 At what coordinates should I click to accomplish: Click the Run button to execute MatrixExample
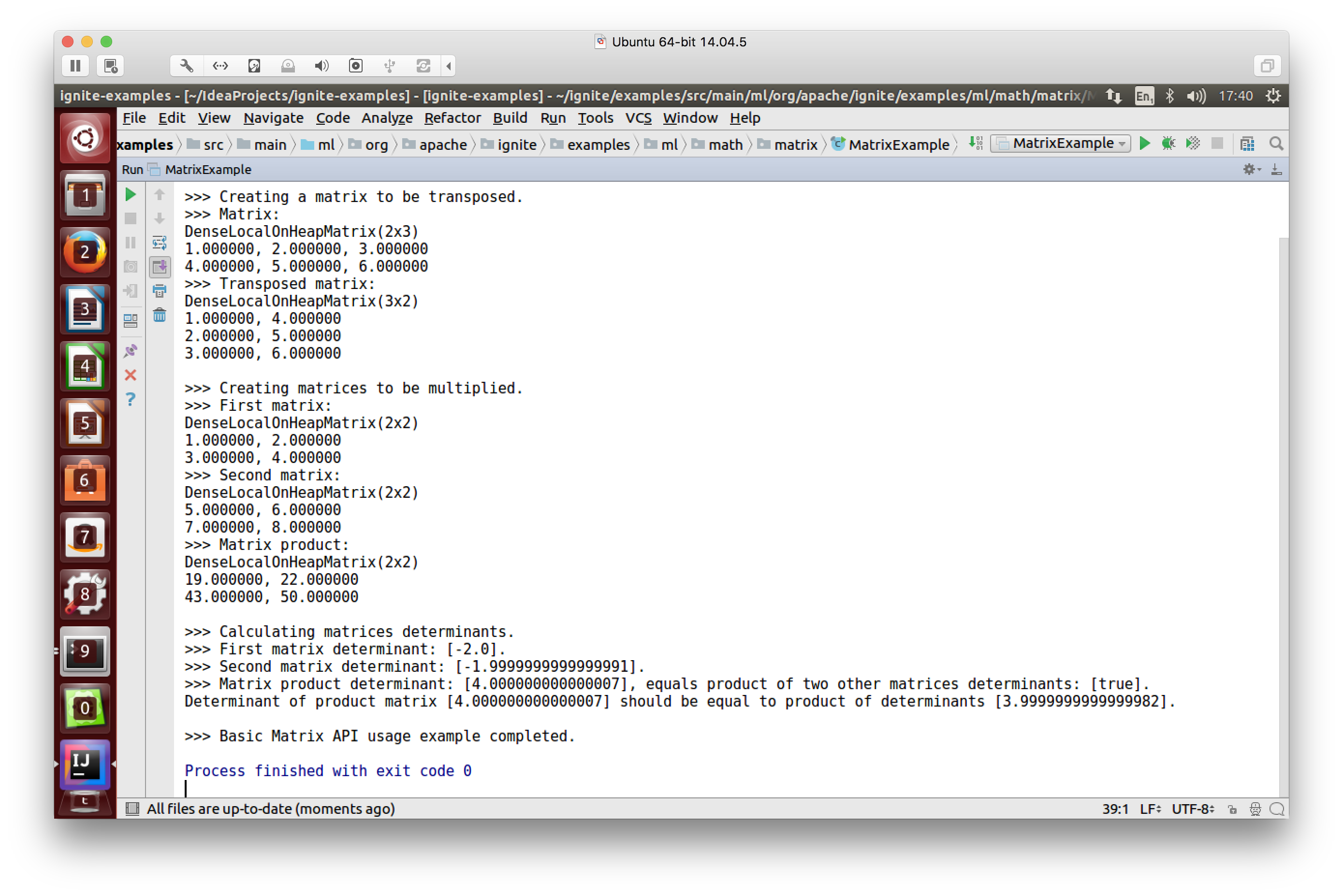(x=1147, y=143)
